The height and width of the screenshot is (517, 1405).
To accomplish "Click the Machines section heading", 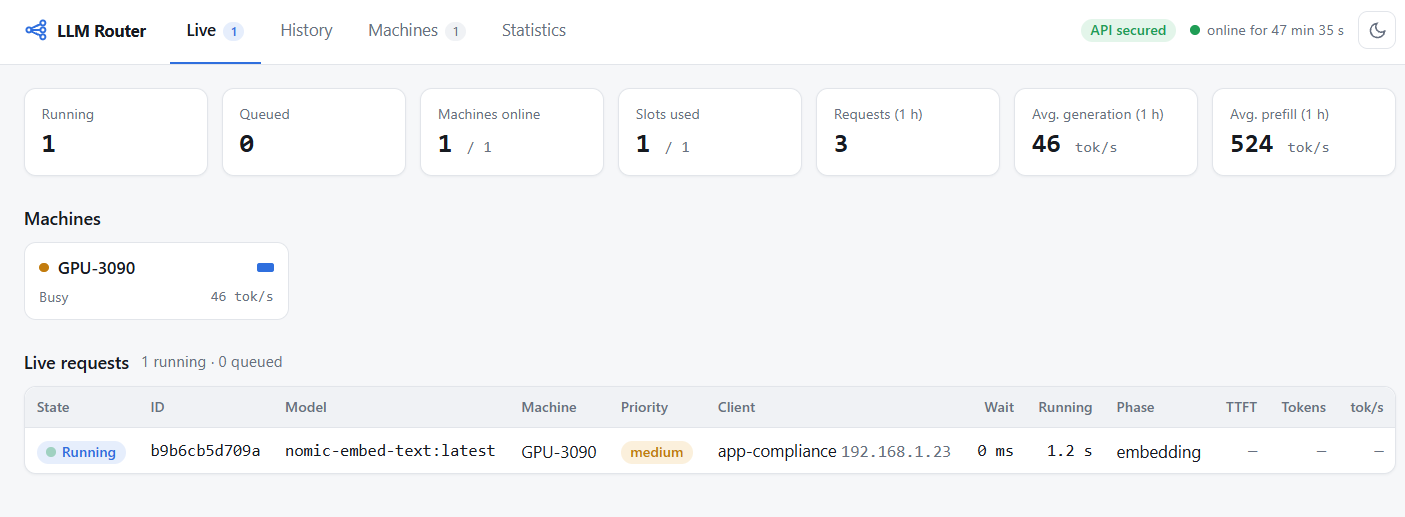I will 62,219.
